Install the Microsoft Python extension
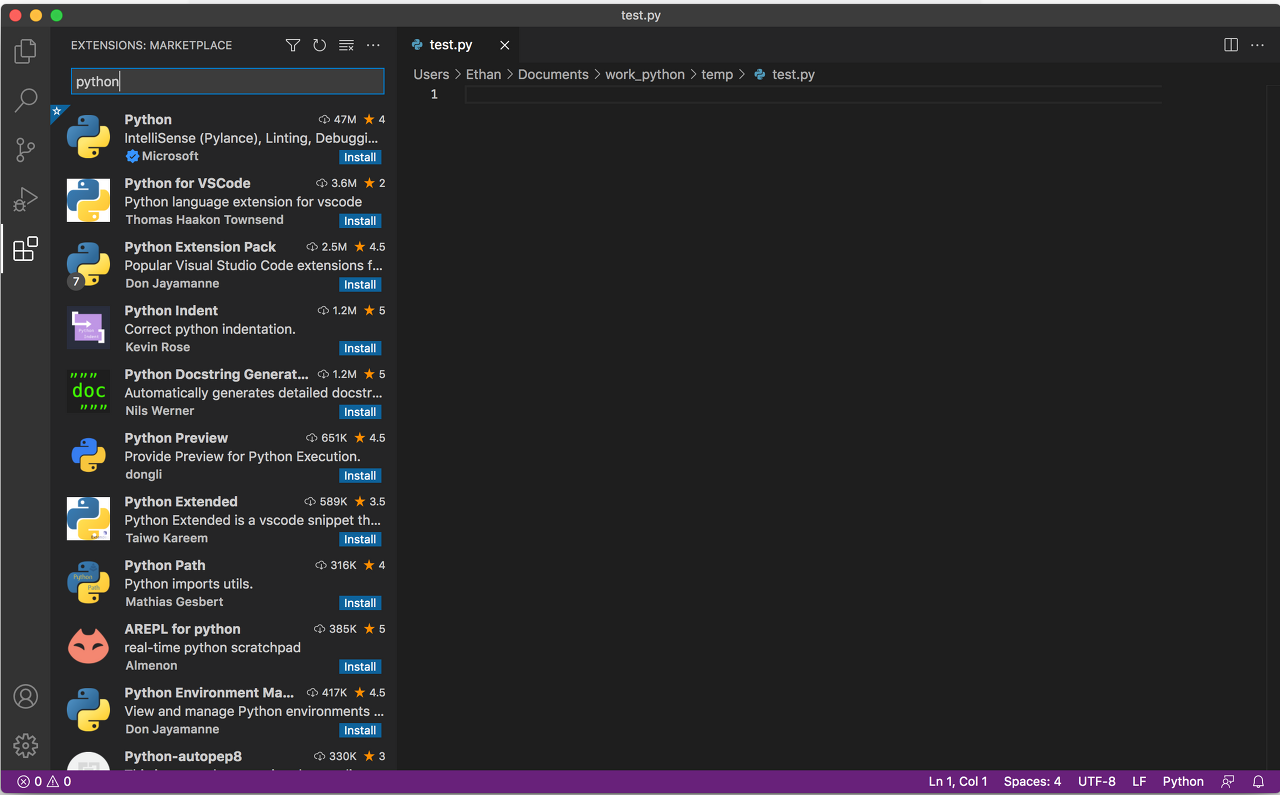Screen dimensions: 1280x795 click(360, 157)
